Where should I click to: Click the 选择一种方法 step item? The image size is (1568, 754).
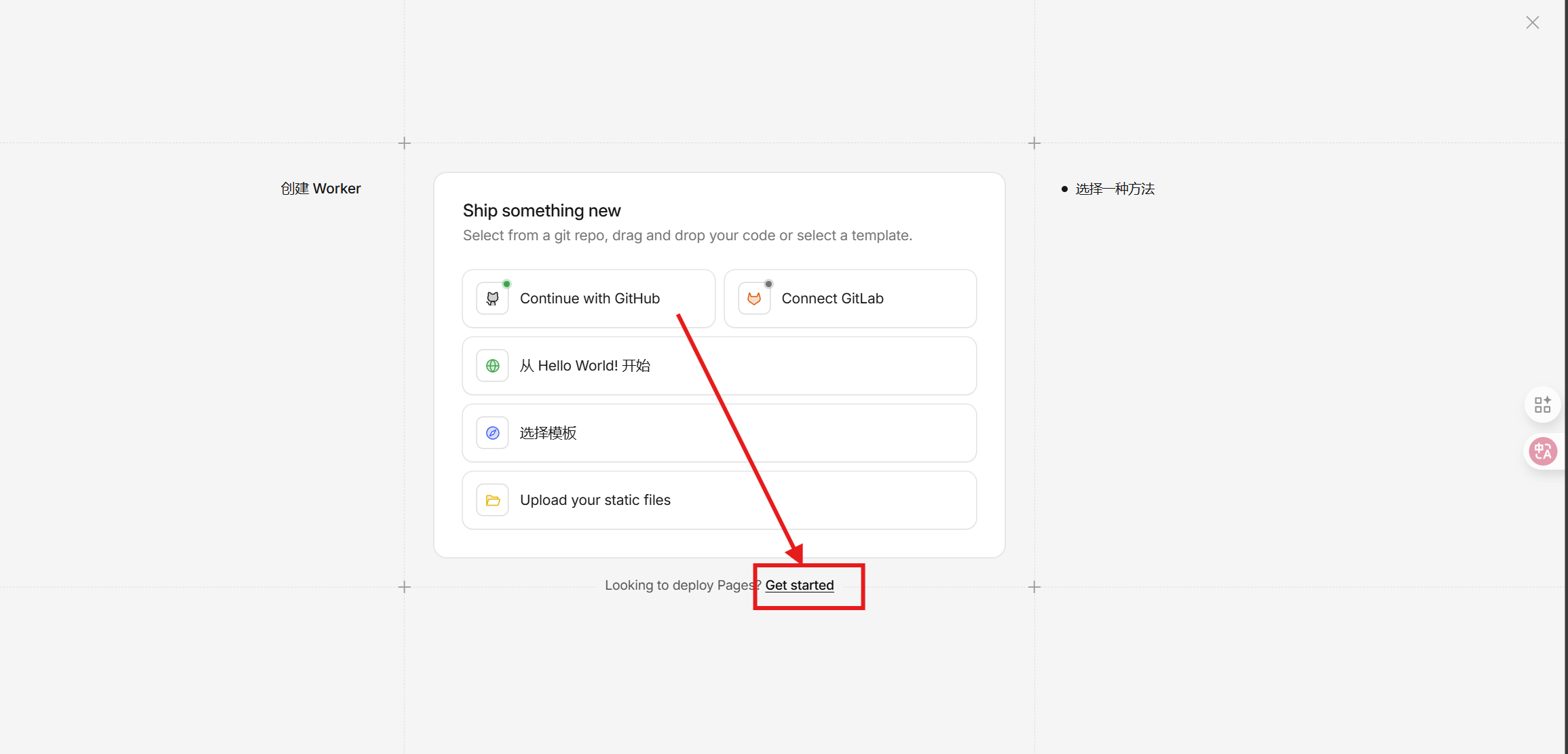point(1115,189)
